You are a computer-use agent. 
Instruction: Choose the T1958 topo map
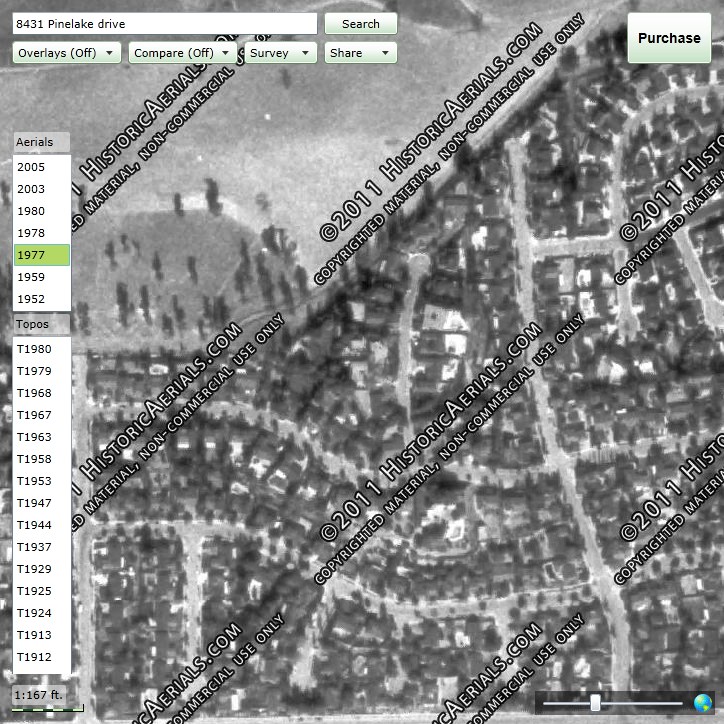42,459
